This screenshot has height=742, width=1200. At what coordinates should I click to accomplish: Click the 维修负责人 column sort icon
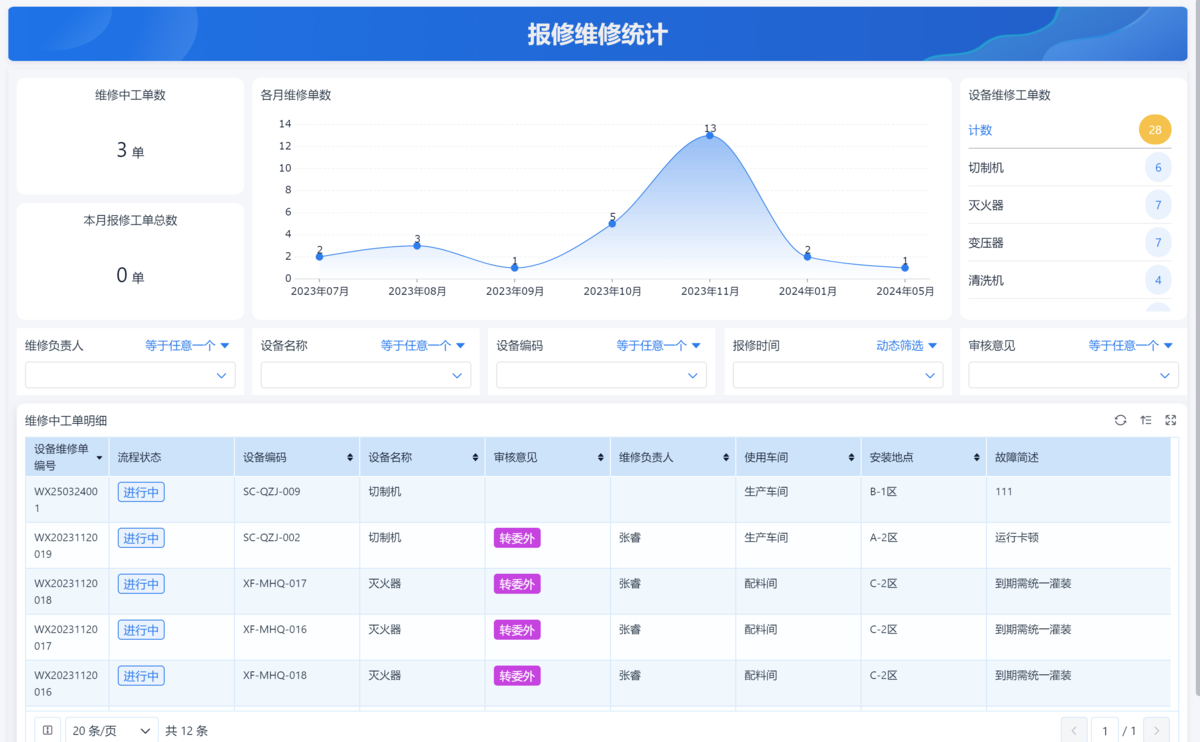(x=726, y=457)
